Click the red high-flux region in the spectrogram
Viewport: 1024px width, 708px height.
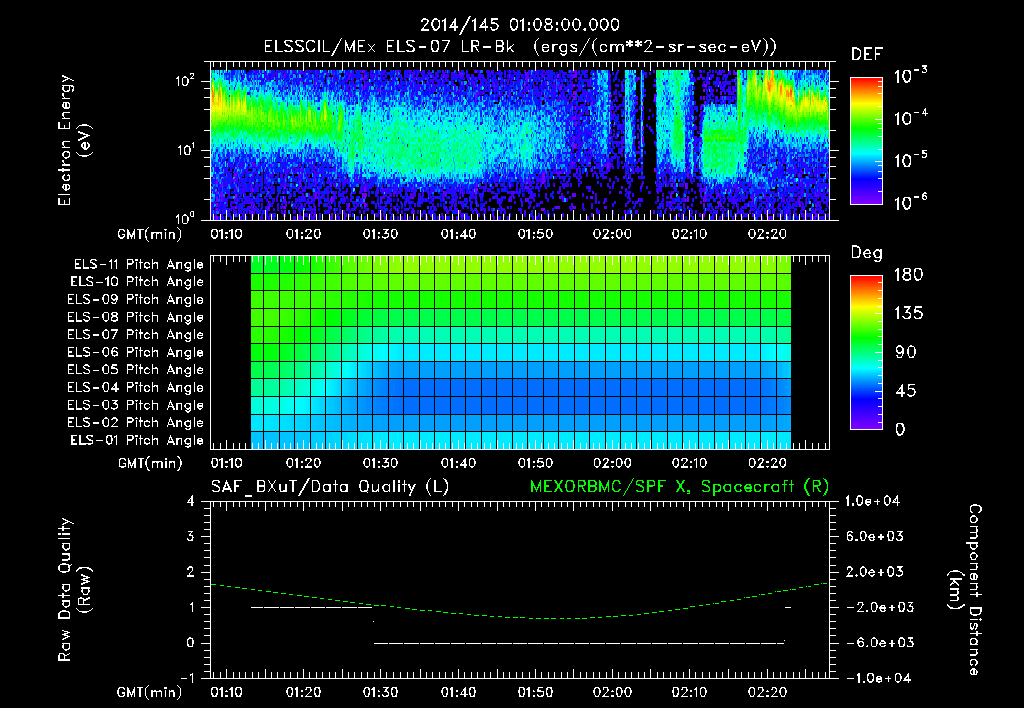pos(776,86)
